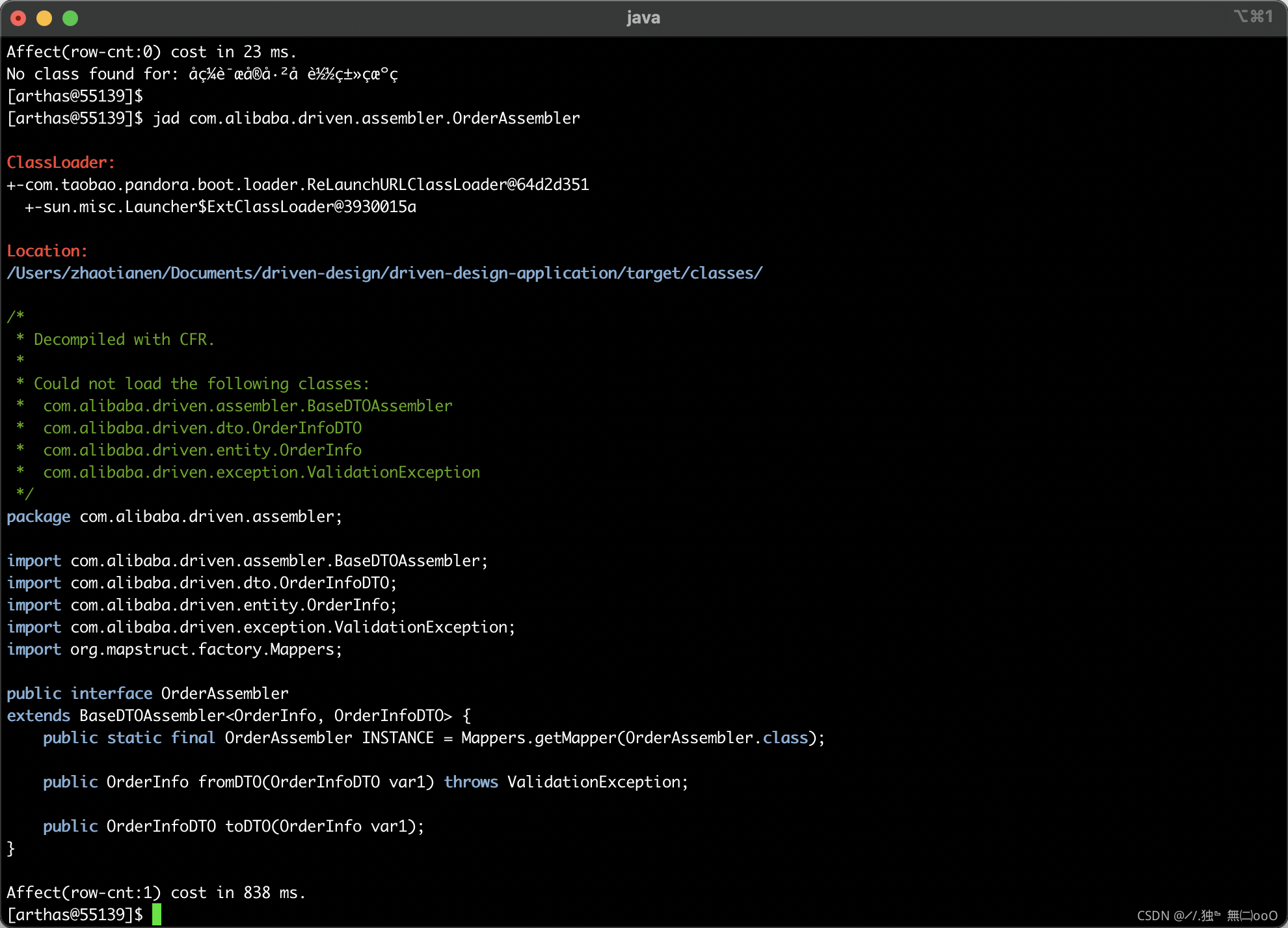Click the blue /Users/zhaotianen/... target/classes path
This screenshot has width=1288, height=928.
click(x=384, y=273)
